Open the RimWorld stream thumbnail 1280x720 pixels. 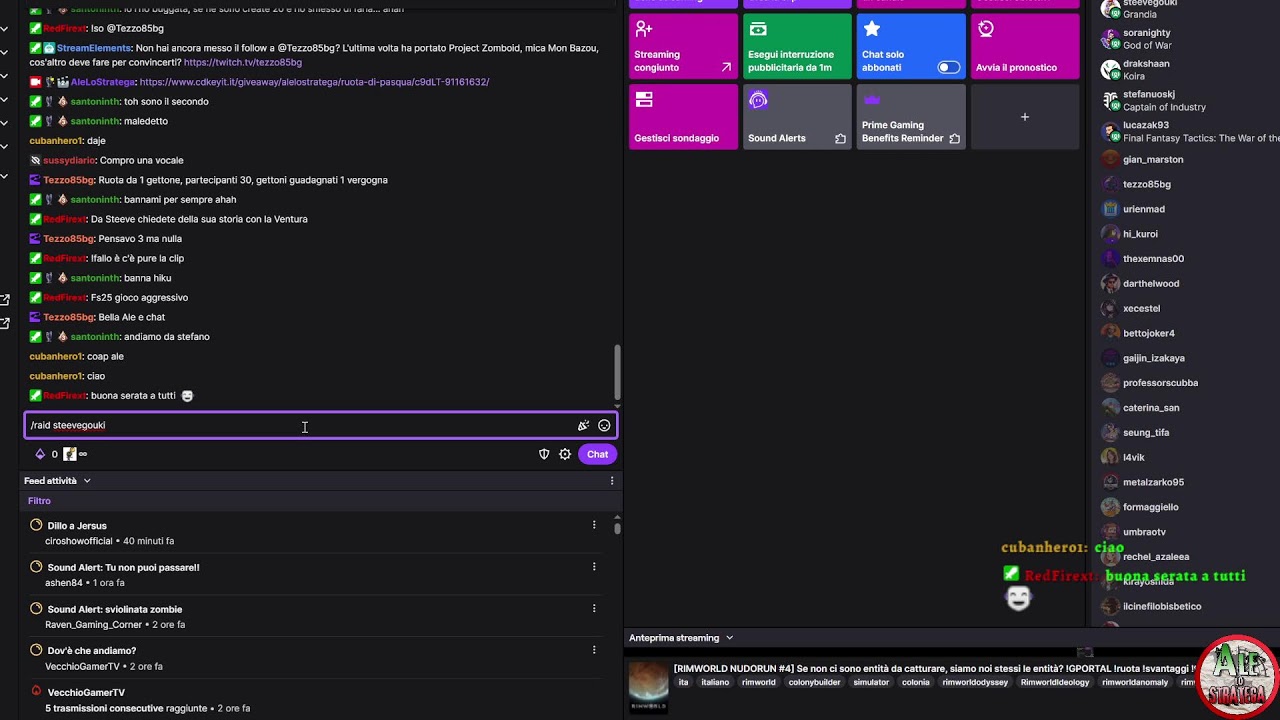(x=648, y=686)
